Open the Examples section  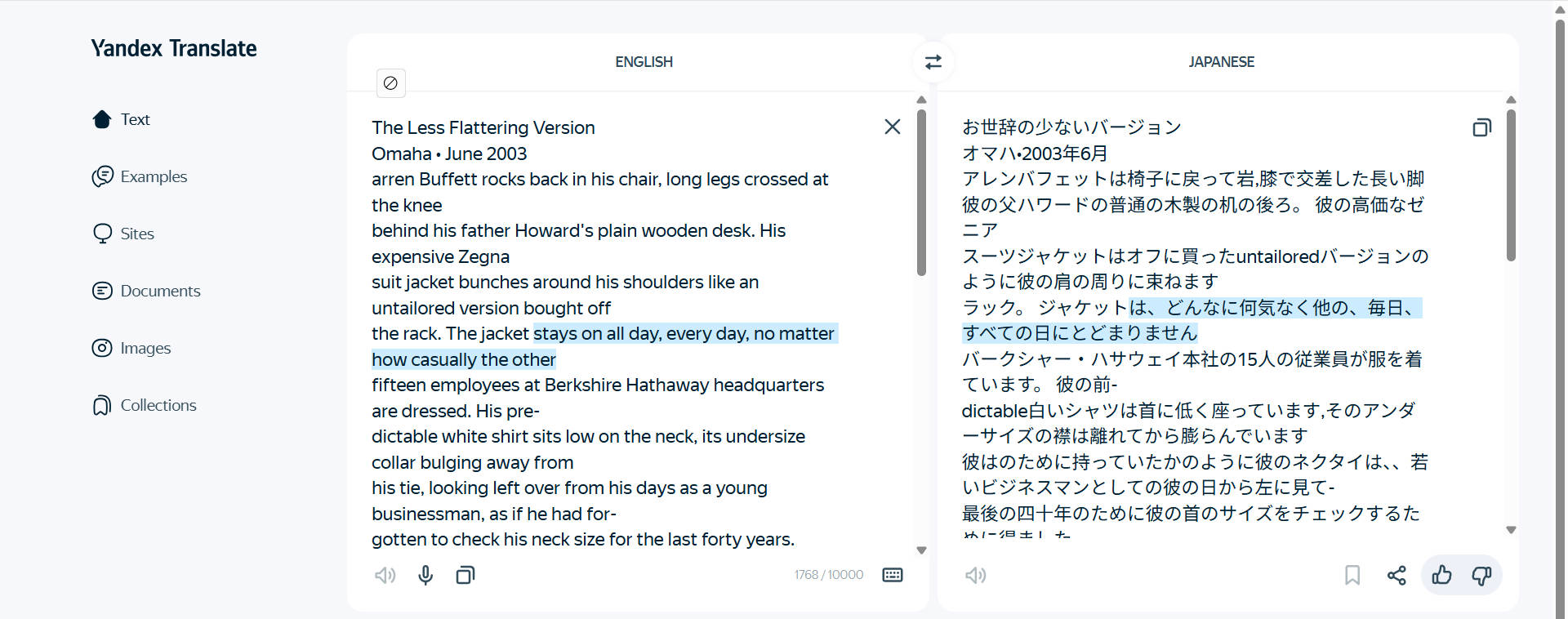click(140, 176)
